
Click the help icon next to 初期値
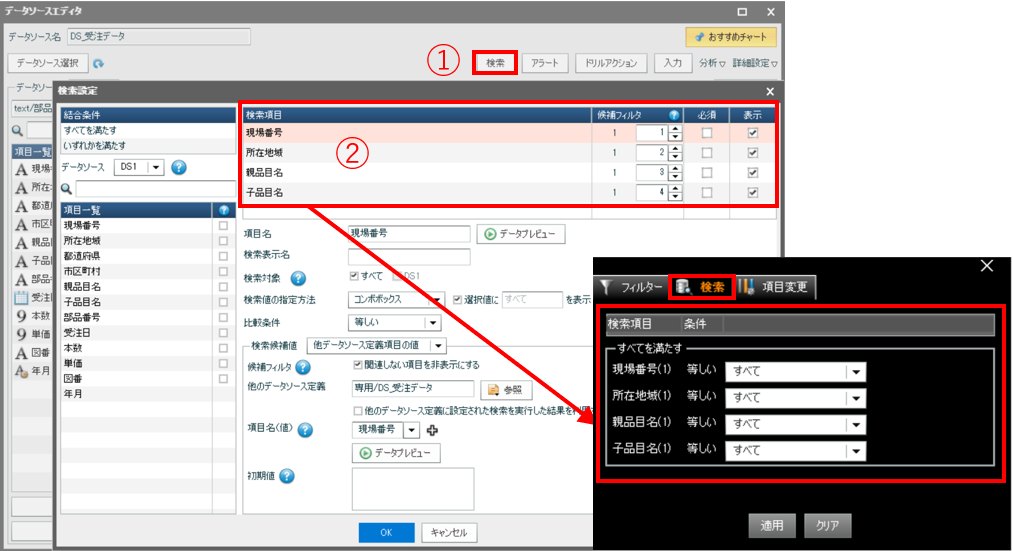pyautogui.click(x=287, y=475)
